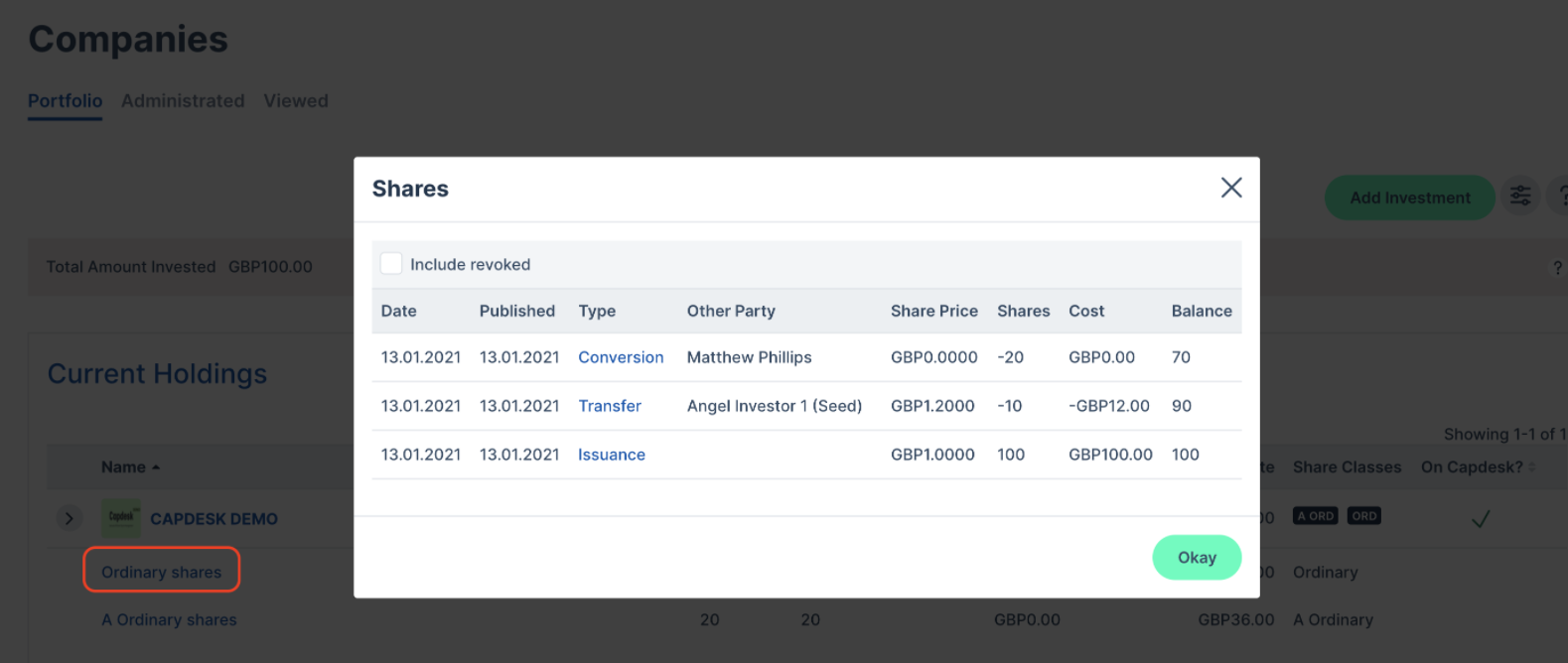Select the Angel Investor 1 (Seed) cell
Screen dimensions: 1568x663
[775, 406]
